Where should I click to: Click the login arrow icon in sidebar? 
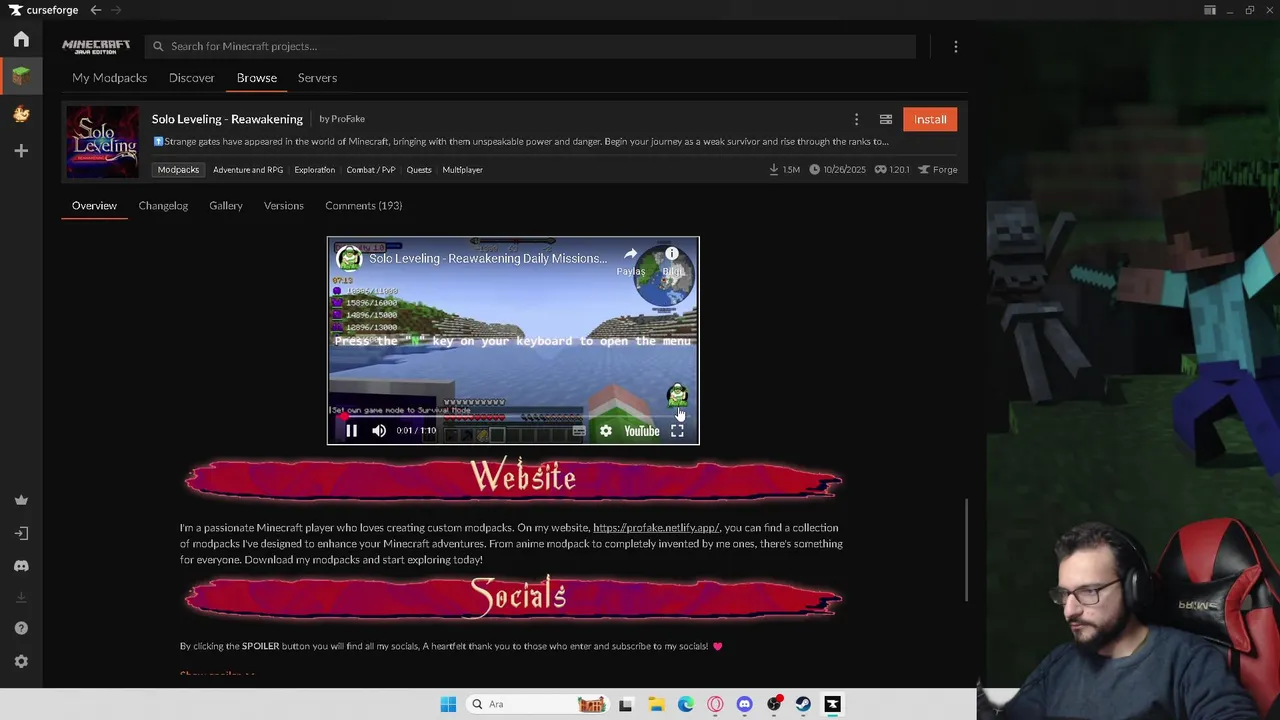[21, 533]
